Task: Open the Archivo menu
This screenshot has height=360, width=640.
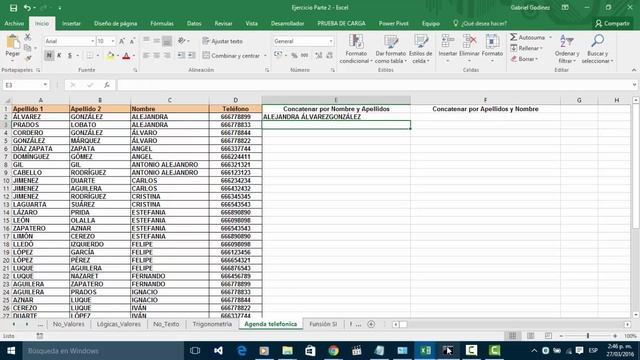Action: click(x=14, y=24)
